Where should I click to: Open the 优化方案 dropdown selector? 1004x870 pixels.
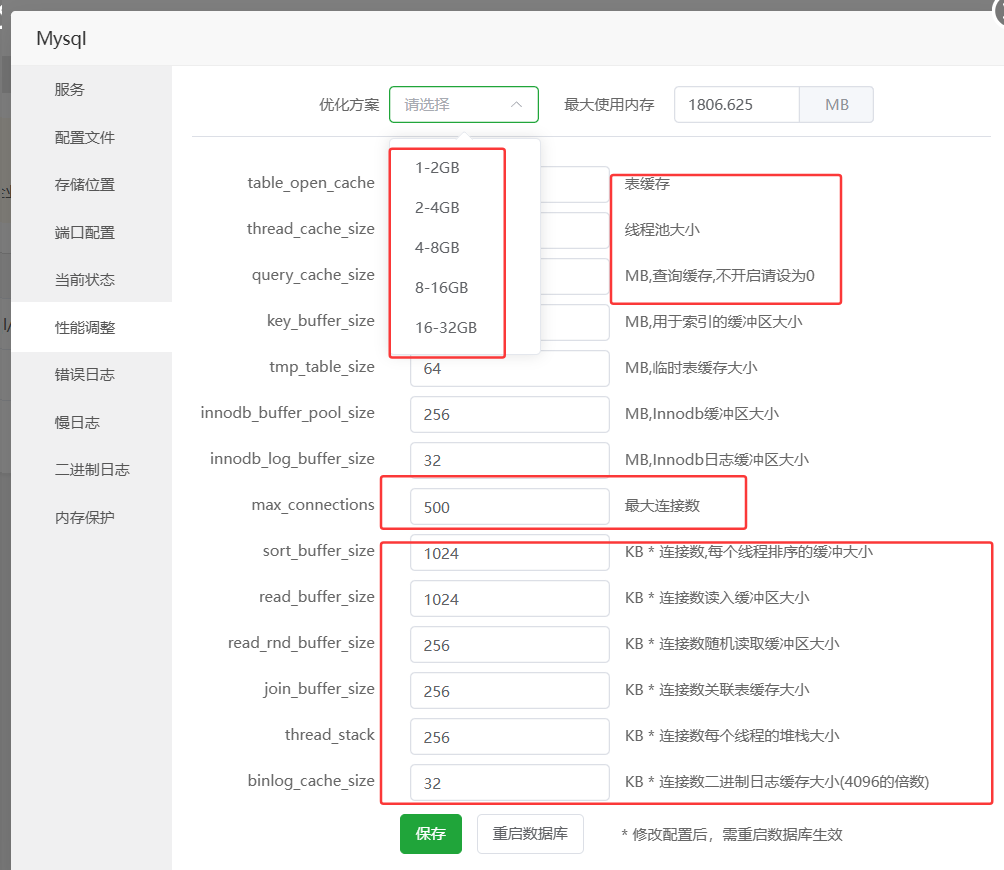point(463,104)
